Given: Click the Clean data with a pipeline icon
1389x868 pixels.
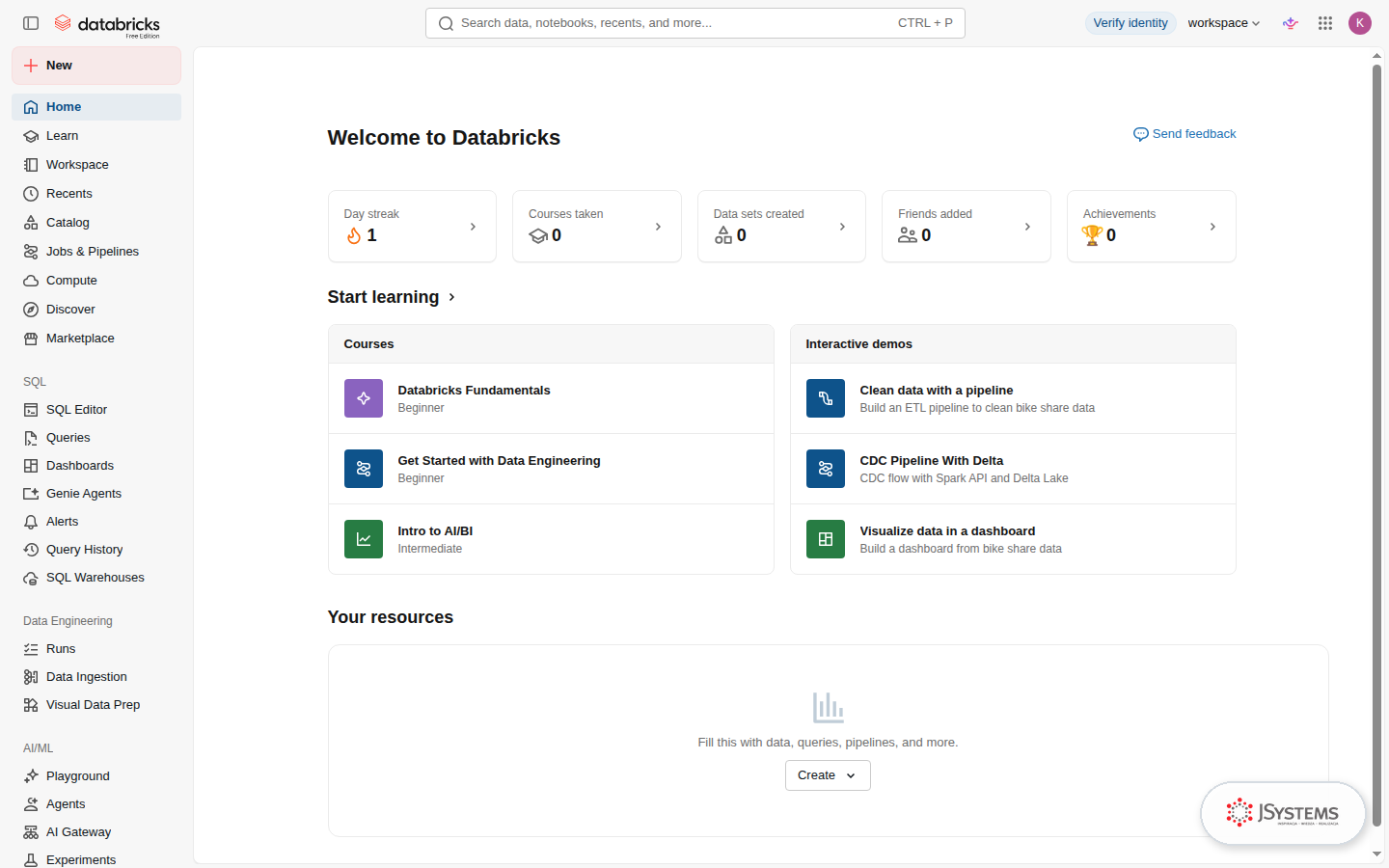Looking at the screenshot, I should (826, 398).
